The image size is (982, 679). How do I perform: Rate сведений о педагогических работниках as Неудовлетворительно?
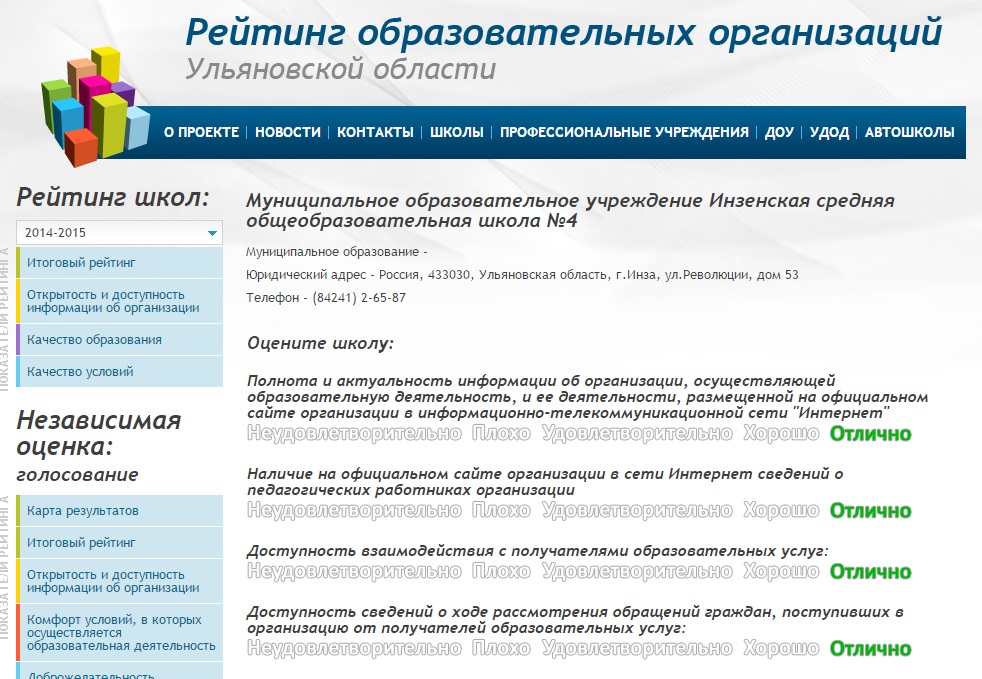[354, 511]
